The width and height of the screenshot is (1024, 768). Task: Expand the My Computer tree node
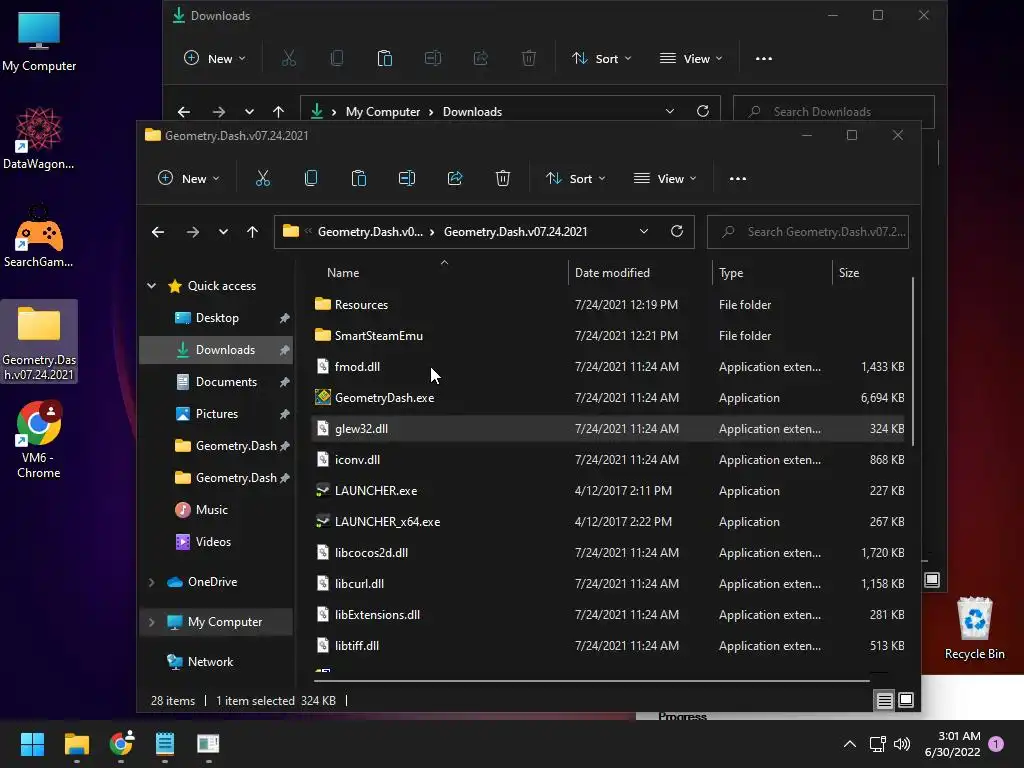click(x=152, y=622)
